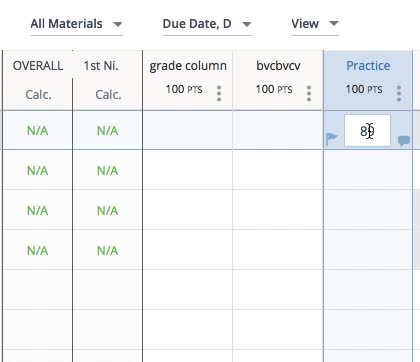Screen dimensions: 420x362
Task: Click third row 1st Ni. N/A value
Action: click(107, 211)
